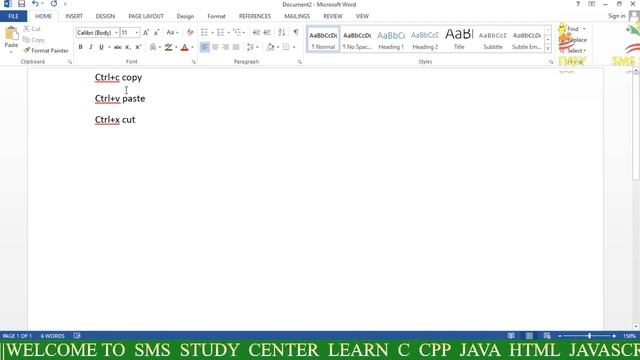Screen dimensions: 640x360
Task: Expand the Styles gallery
Action: [548, 49]
